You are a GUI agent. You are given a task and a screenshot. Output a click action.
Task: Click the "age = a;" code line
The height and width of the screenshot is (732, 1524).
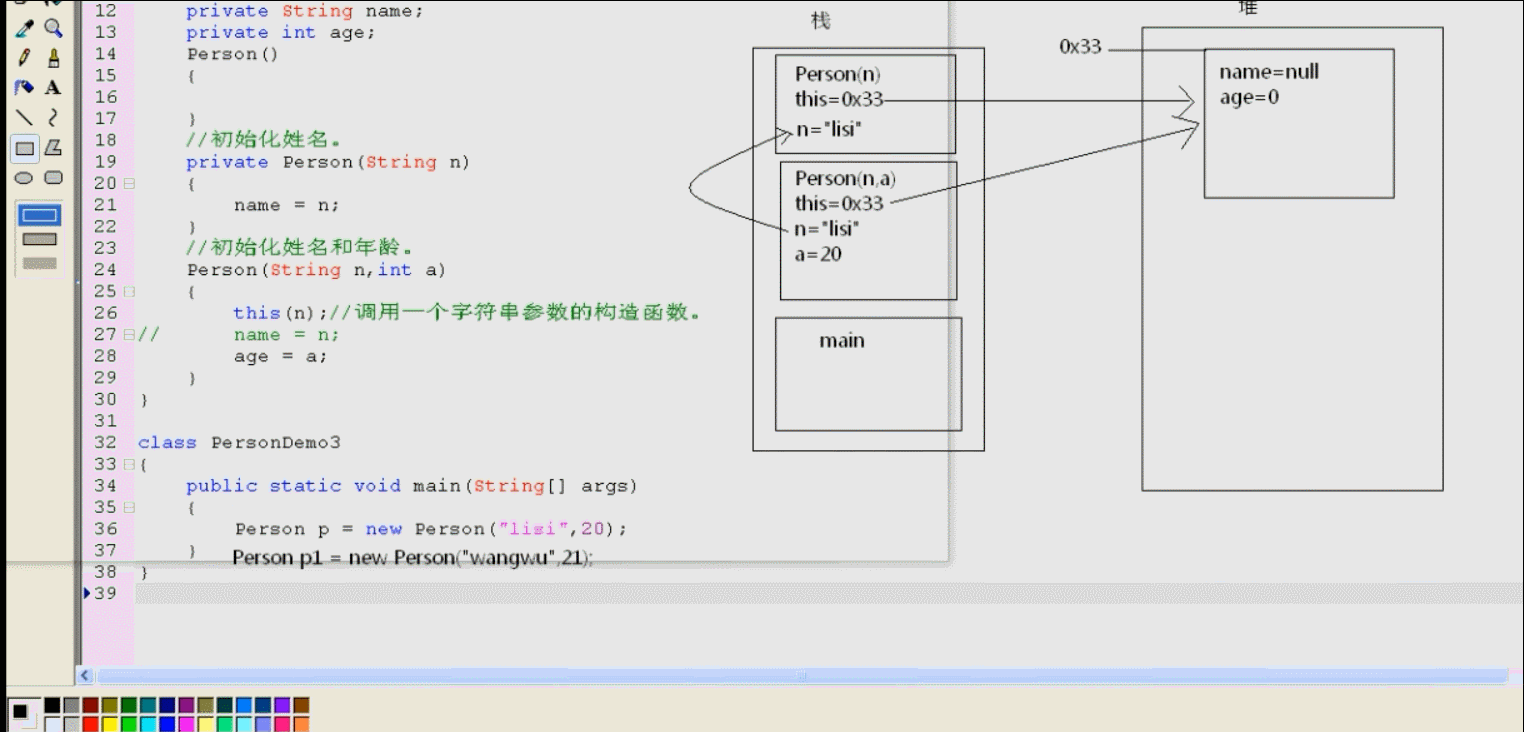pyautogui.click(x=281, y=356)
